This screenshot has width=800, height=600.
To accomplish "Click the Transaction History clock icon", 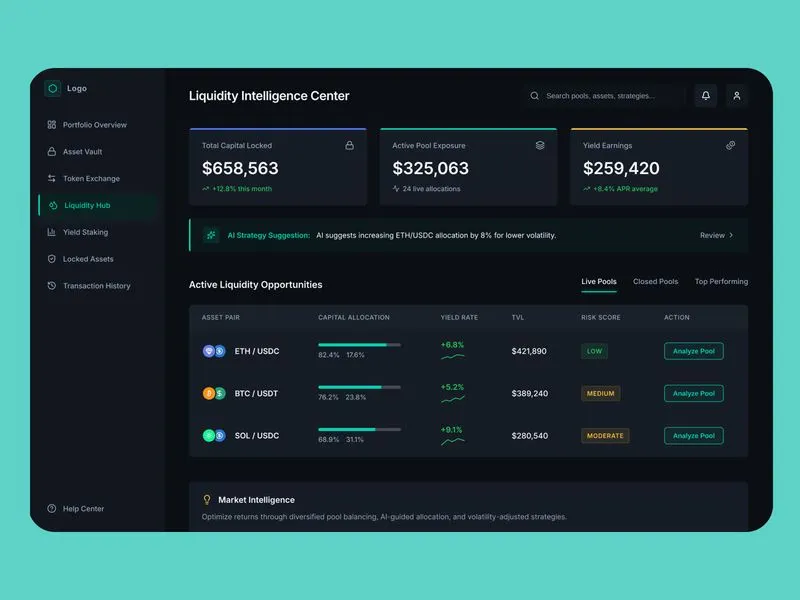I will point(52,286).
